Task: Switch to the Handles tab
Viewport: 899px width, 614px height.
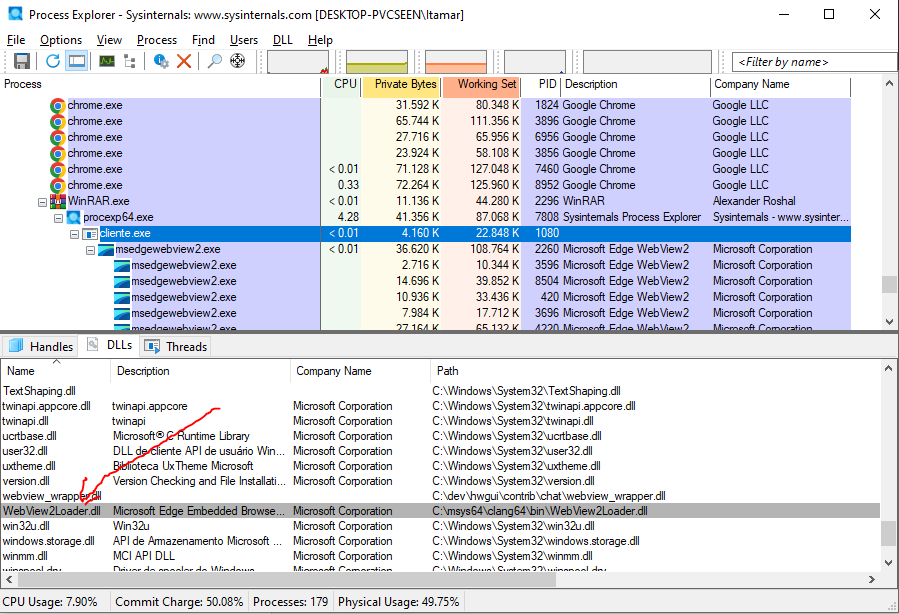Action: (41, 346)
